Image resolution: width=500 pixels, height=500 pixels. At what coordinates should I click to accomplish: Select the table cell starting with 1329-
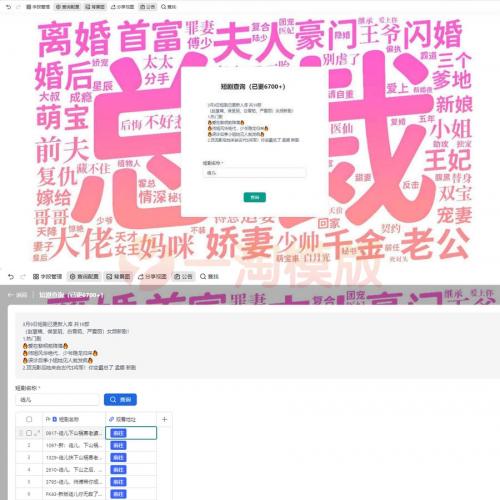point(74,457)
